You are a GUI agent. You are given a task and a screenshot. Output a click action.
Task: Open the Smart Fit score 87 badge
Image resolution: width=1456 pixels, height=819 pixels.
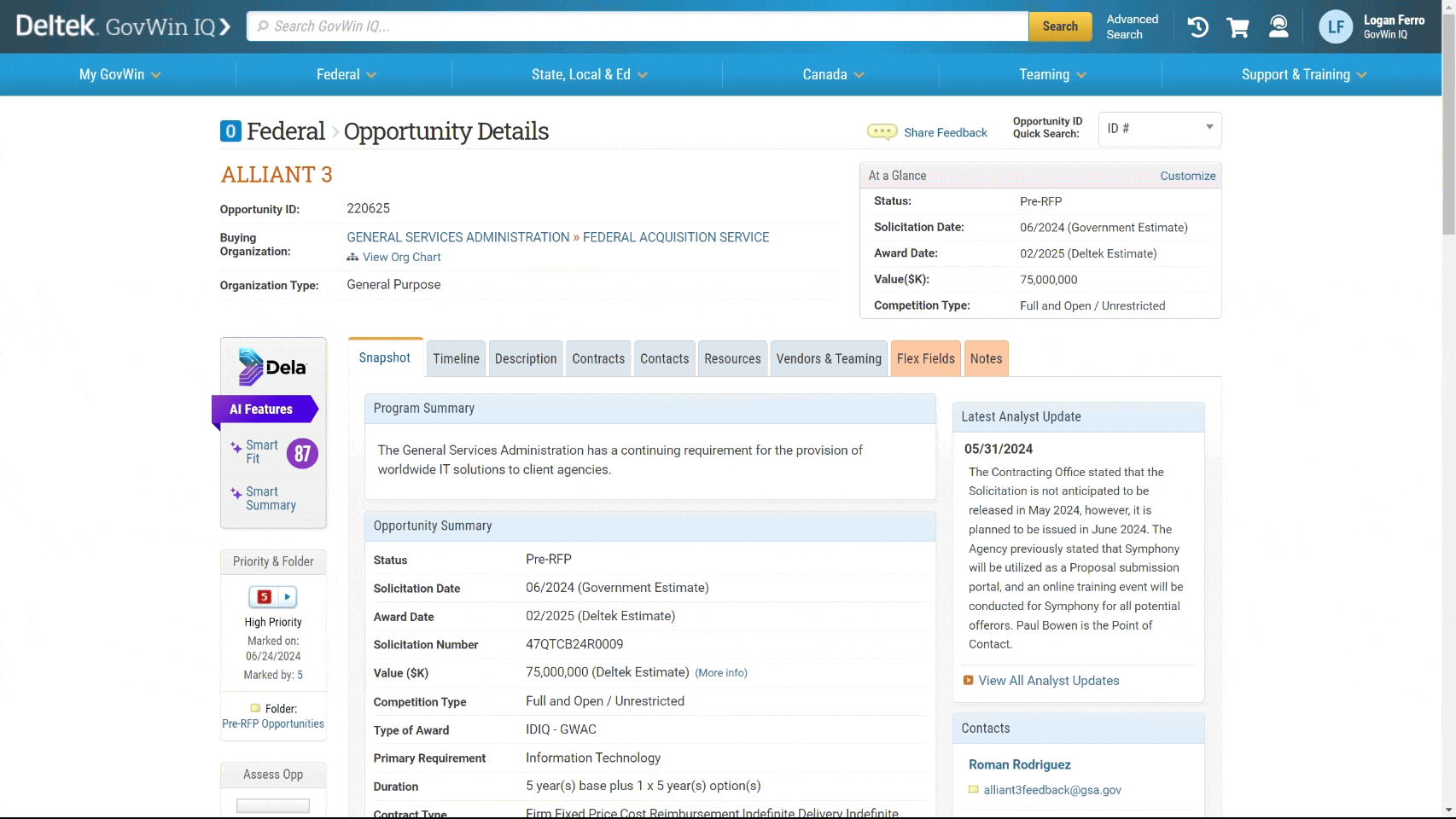[302, 454]
